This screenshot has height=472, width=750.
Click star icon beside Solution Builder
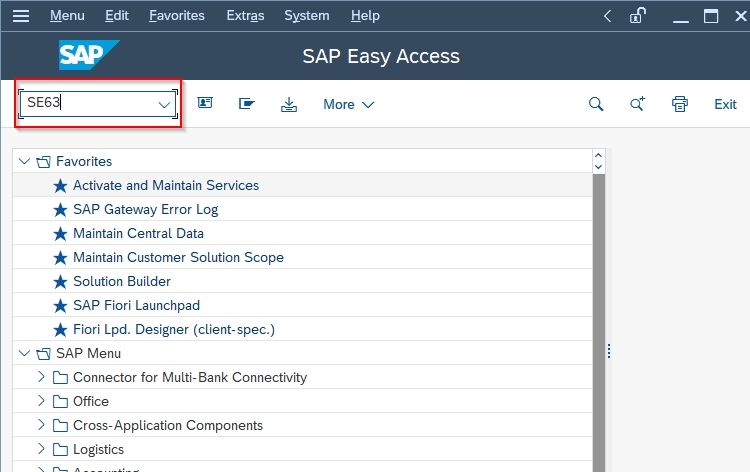(60, 282)
